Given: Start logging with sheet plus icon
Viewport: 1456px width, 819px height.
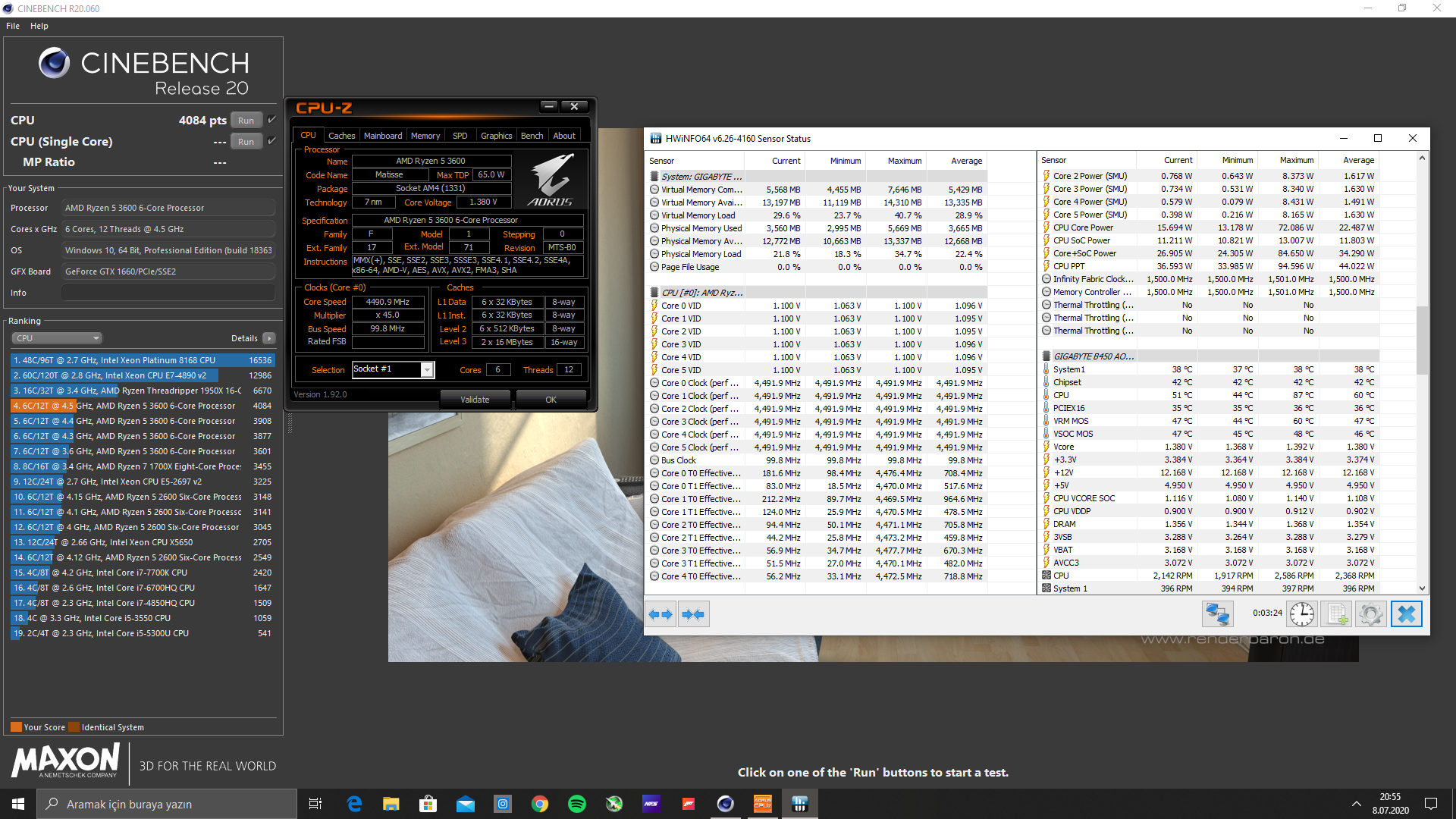Looking at the screenshot, I should pyautogui.click(x=1336, y=613).
